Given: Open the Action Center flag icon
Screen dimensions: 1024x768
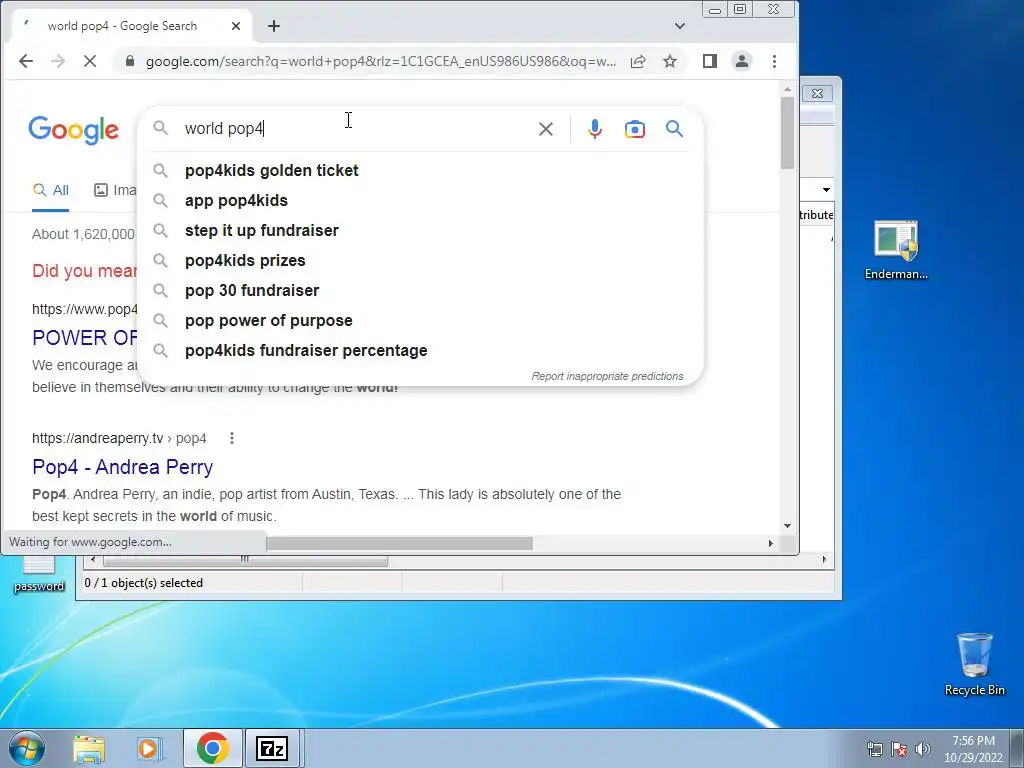Looking at the screenshot, I should [899, 749].
